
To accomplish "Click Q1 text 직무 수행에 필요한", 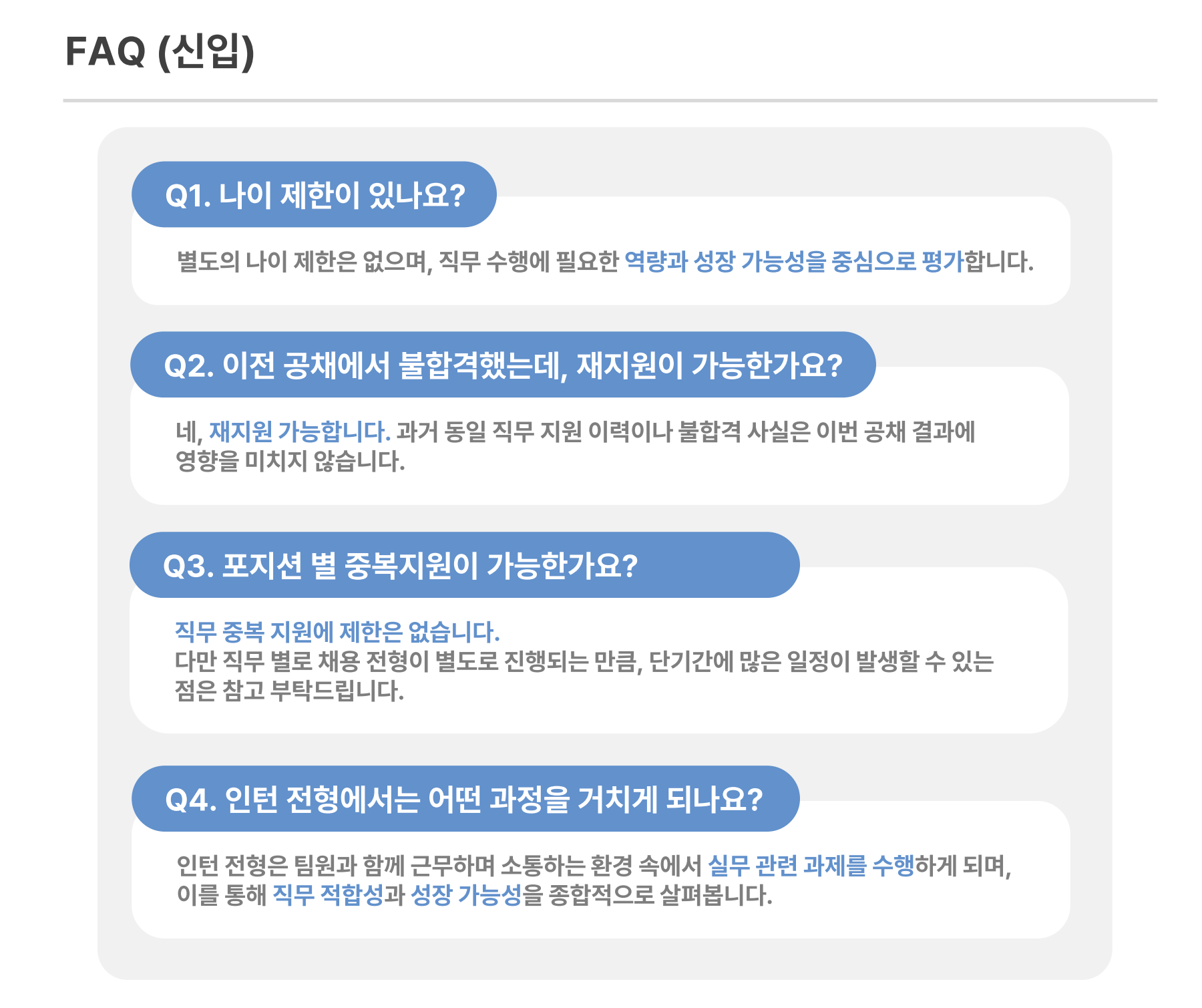I will [529, 261].
